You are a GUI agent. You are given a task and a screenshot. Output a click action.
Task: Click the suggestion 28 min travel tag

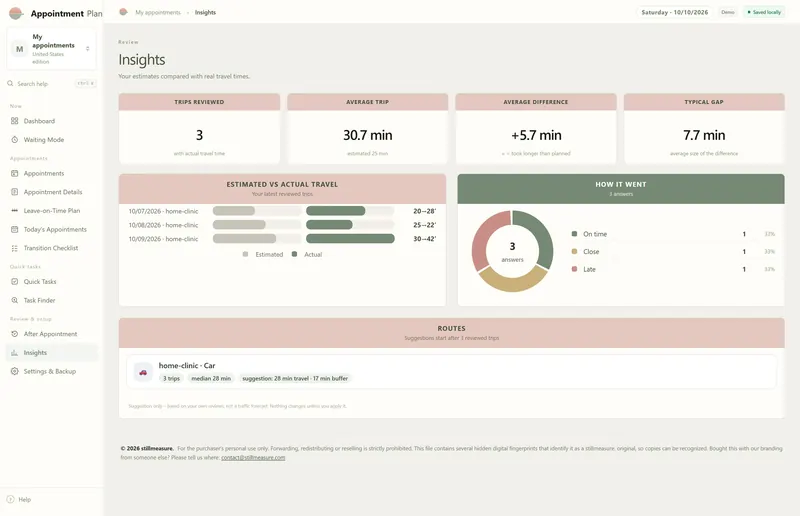pos(295,378)
